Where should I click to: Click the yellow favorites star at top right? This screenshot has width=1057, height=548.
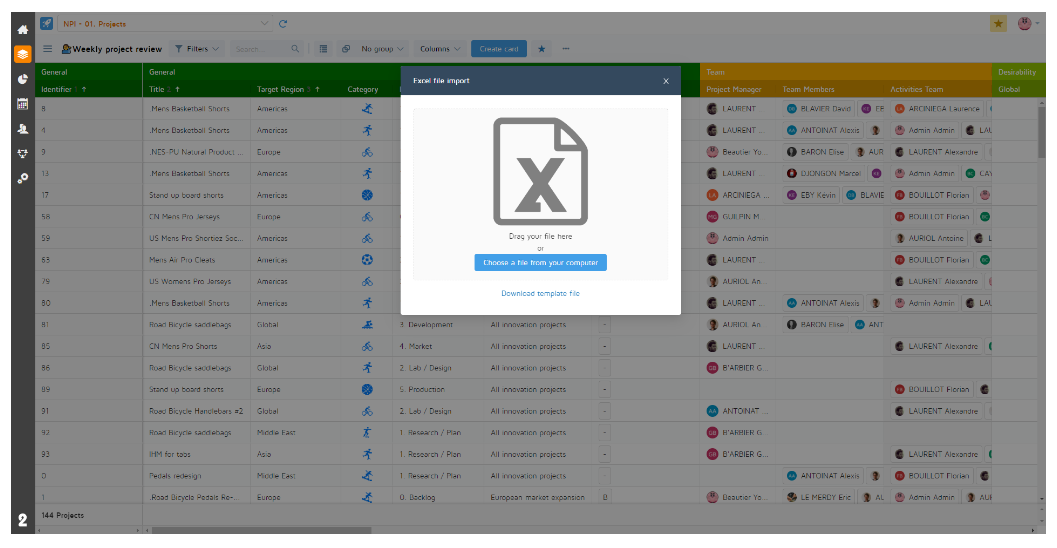[998, 24]
